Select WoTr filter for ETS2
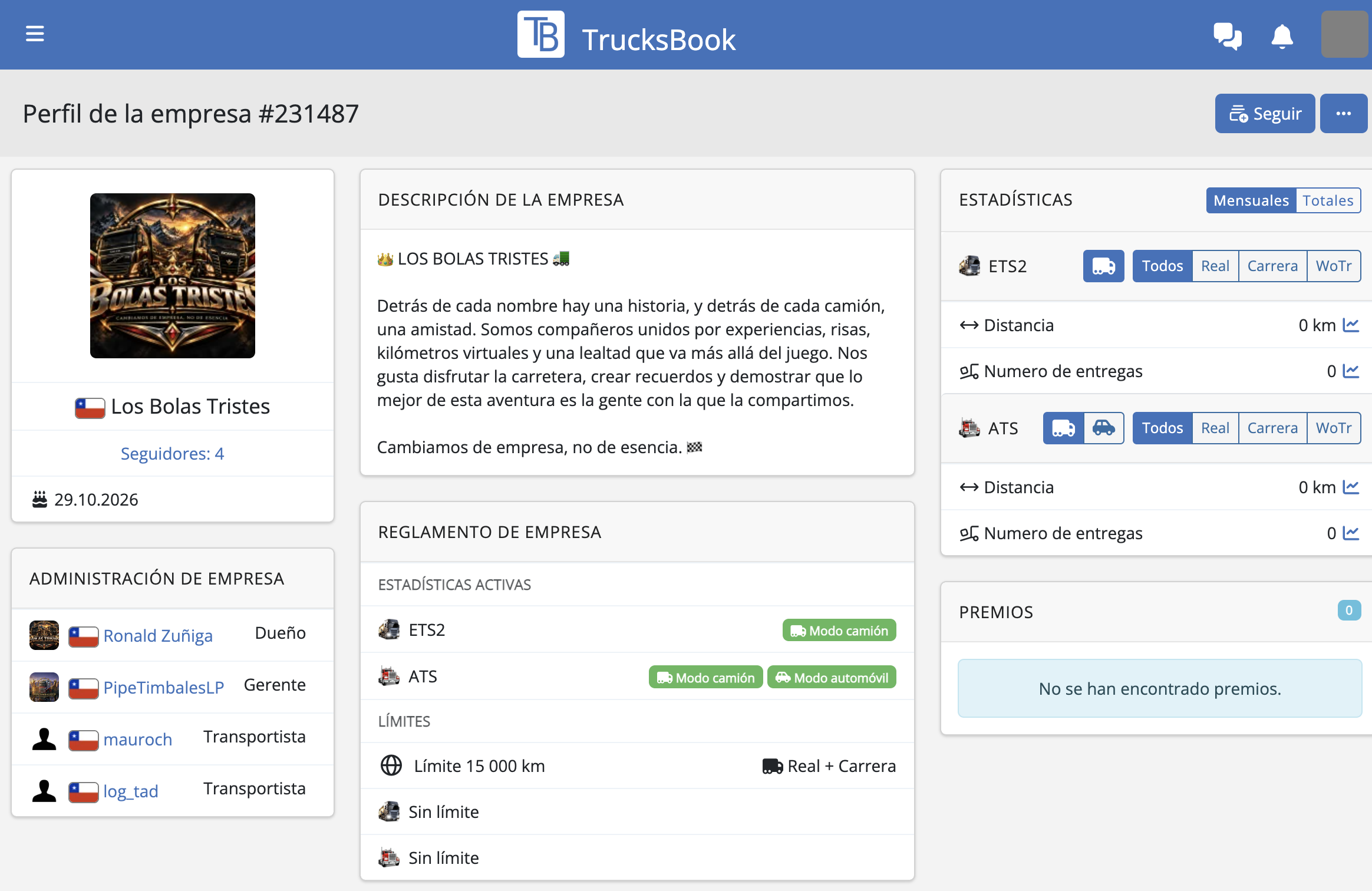The image size is (1372, 891). click(x=1334, y=266)
